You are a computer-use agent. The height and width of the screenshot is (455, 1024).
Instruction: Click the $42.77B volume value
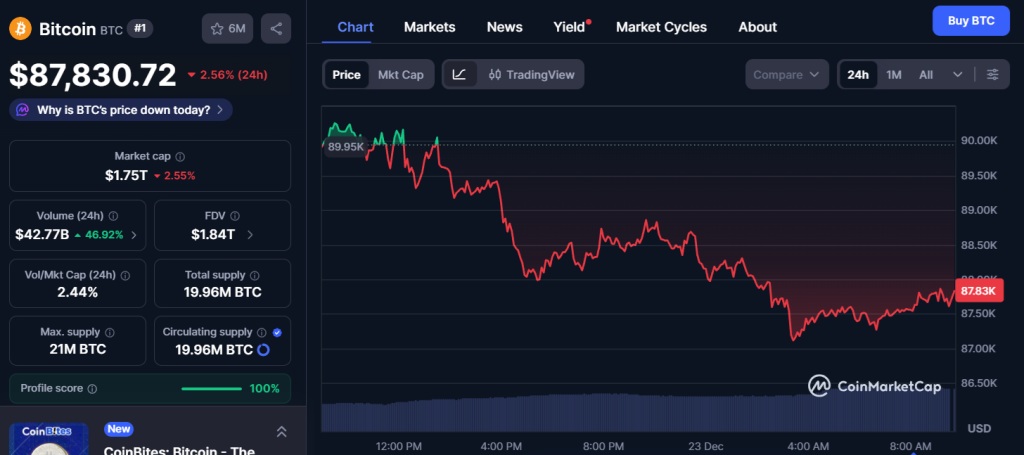(x=42, y=235)
